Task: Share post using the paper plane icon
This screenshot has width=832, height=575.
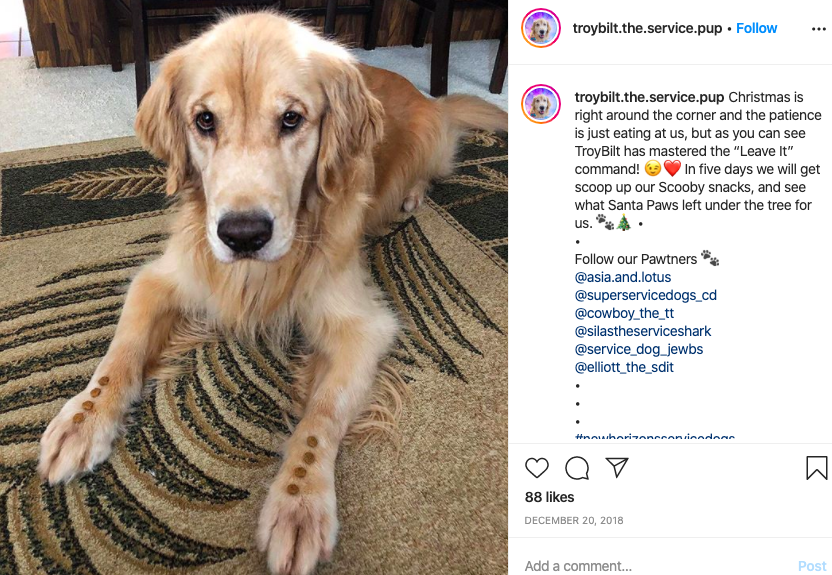Action: [x=617, y=467]
